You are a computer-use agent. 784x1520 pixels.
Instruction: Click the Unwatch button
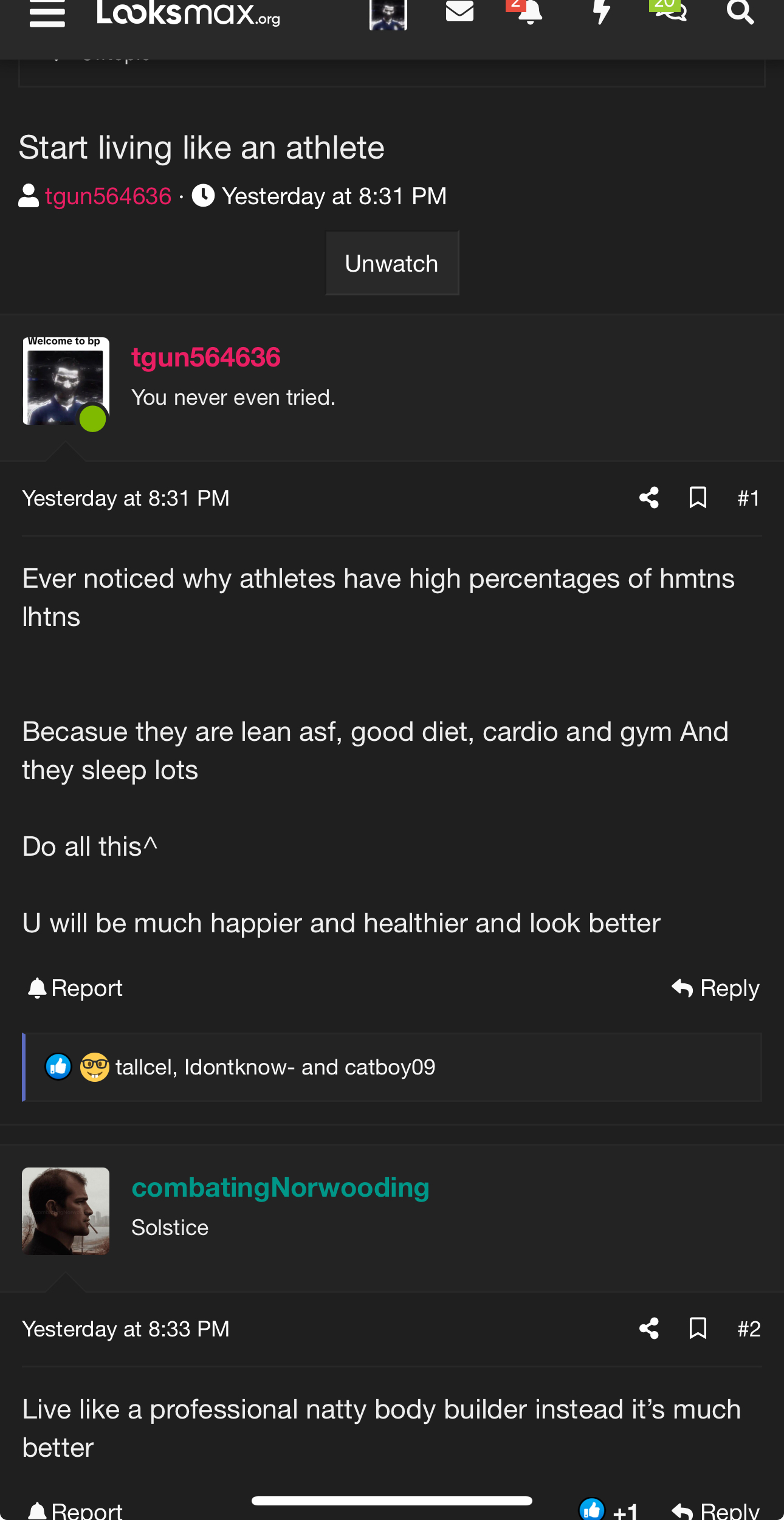coord(392,263)
